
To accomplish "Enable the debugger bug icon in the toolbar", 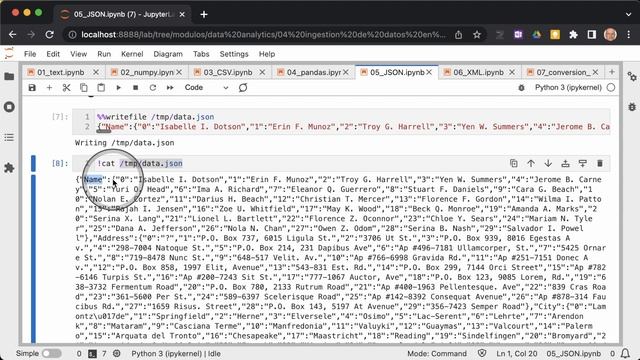I will (521, 88).
